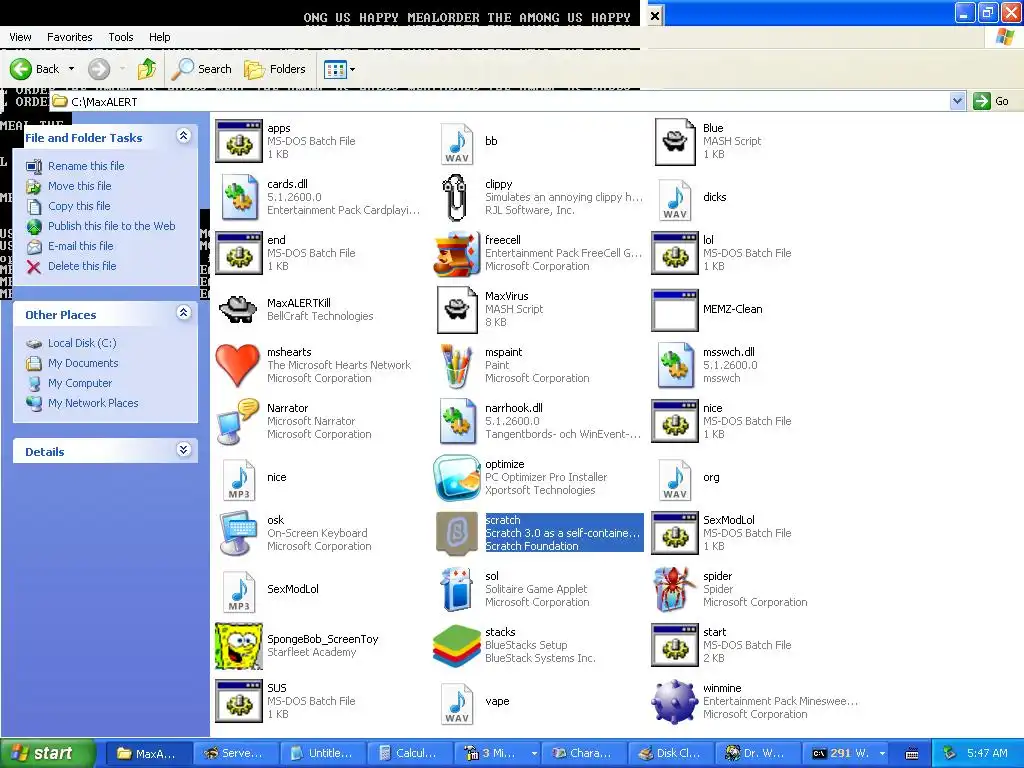Screen dimensions: 1024x768
Task: Click the C:\MaxALERT address field
Action: coord(500,101)
